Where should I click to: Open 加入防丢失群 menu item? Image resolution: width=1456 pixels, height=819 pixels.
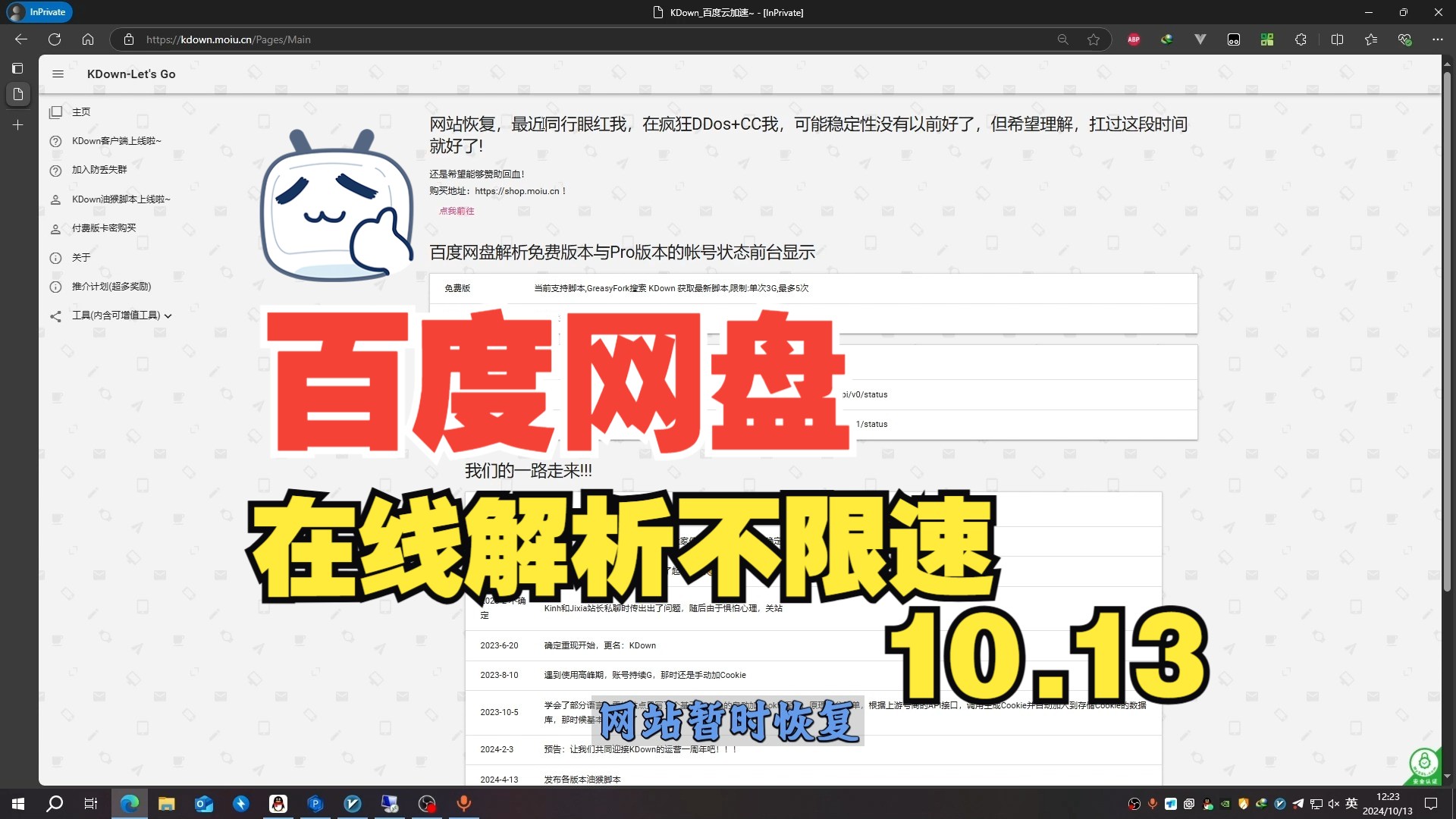(99, 170)
